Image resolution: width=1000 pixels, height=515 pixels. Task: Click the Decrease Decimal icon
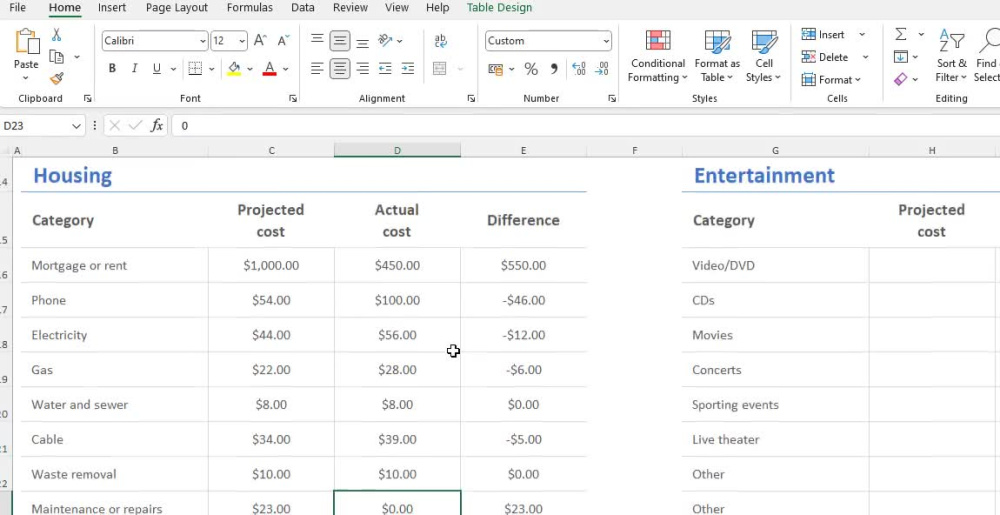coord(601,69)
